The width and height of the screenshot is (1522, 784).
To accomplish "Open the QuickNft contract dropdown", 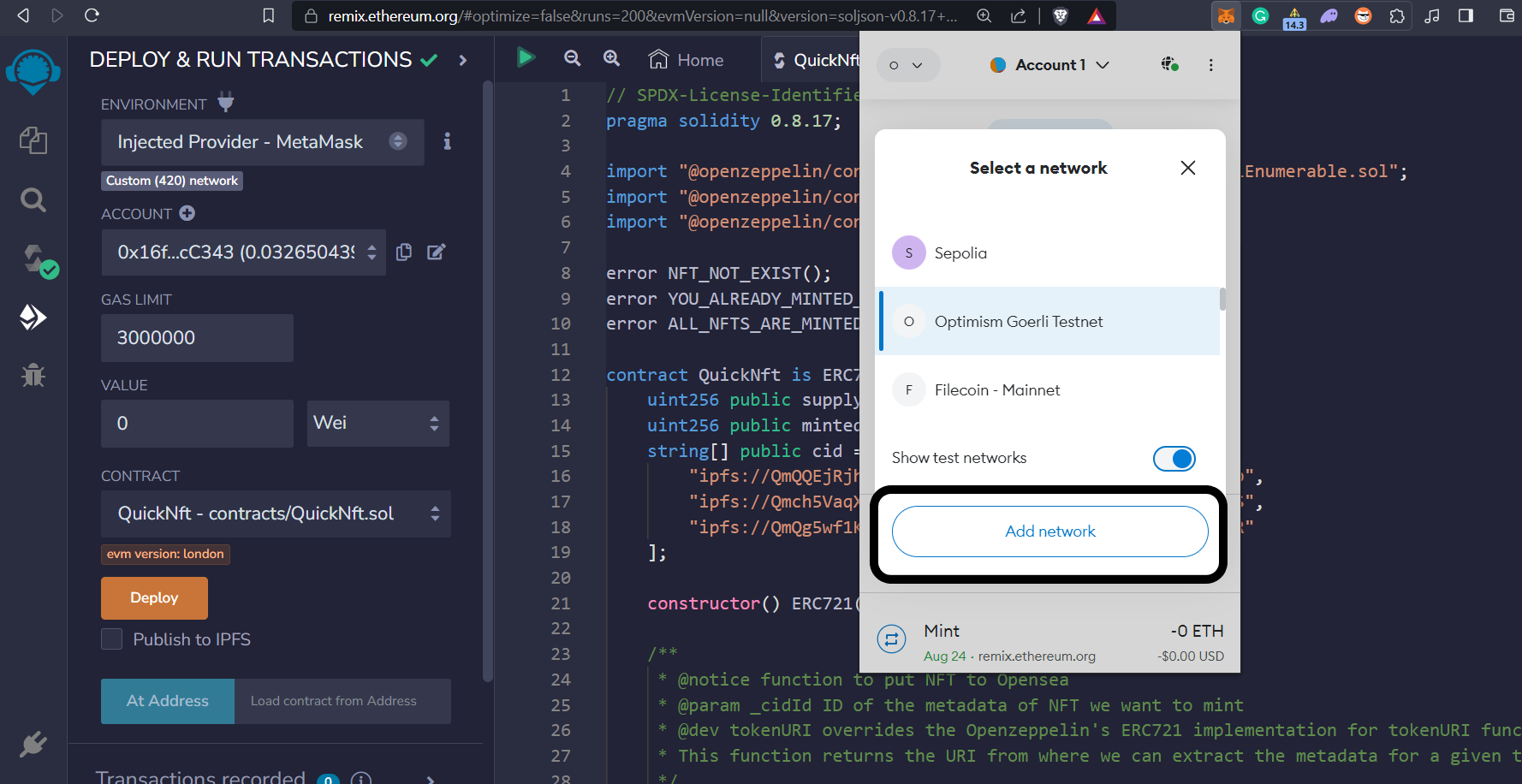I will pos(276,514).
